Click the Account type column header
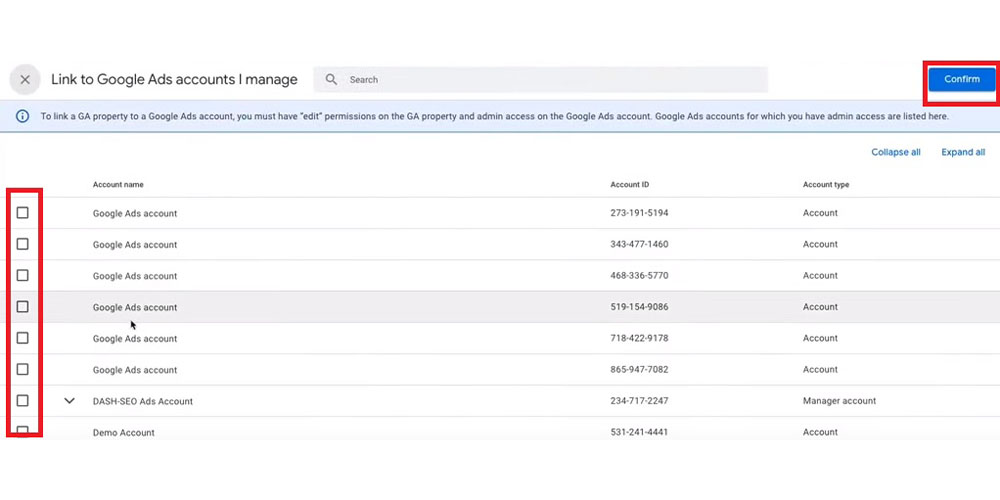Screen dimensions: 1000x500 826,185
